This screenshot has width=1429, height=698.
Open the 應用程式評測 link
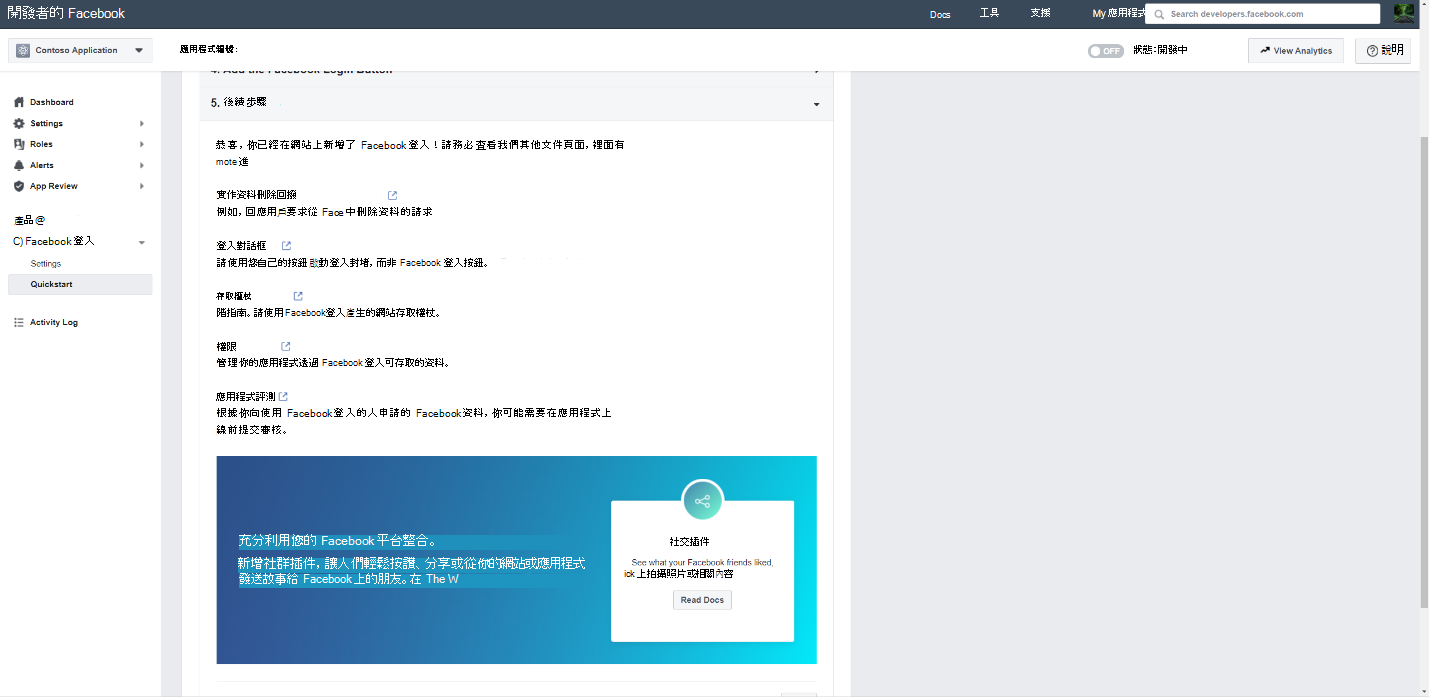(246, 397)
